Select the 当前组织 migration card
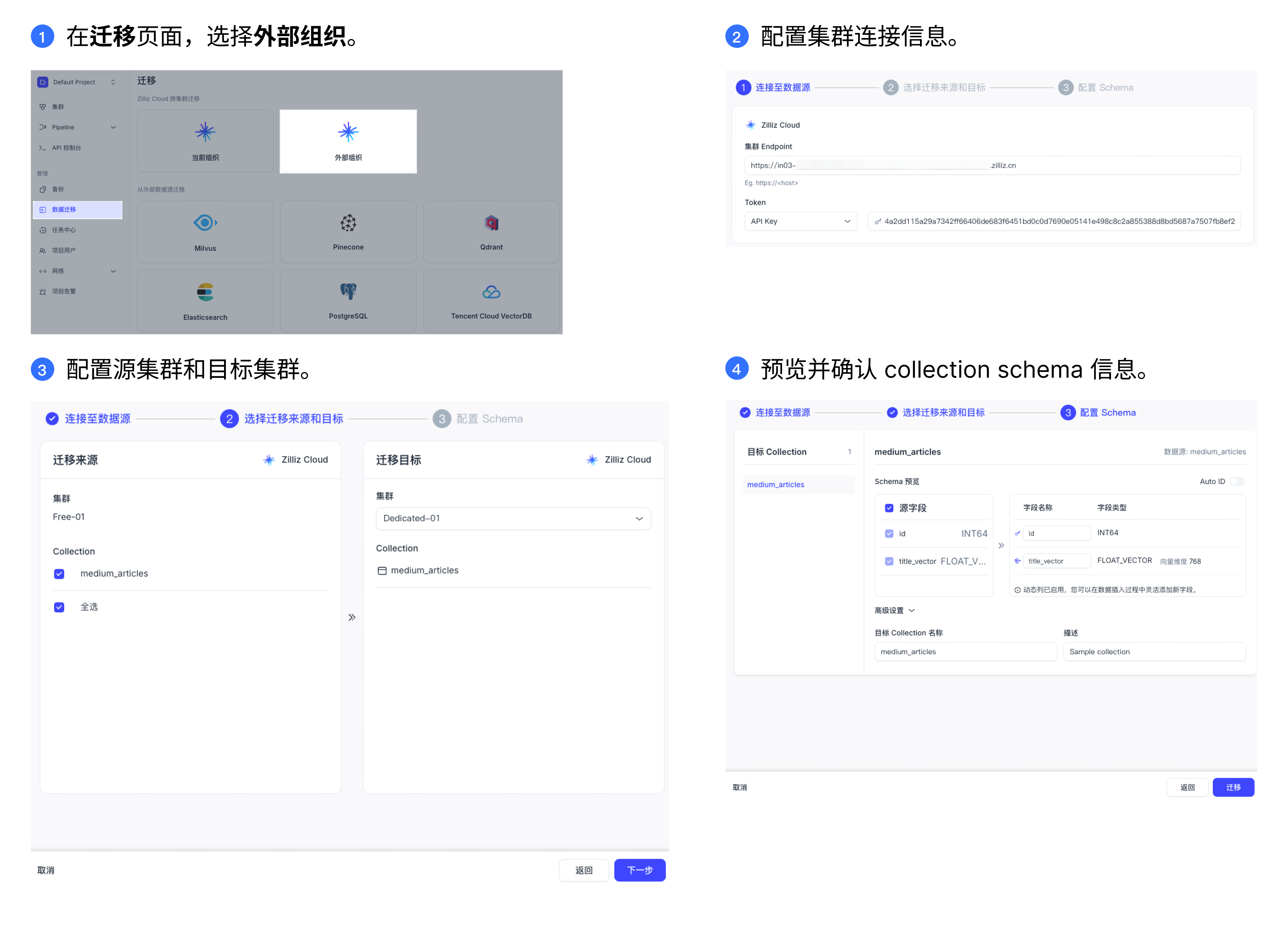The image size is (1288, 933). coord(205,141)
